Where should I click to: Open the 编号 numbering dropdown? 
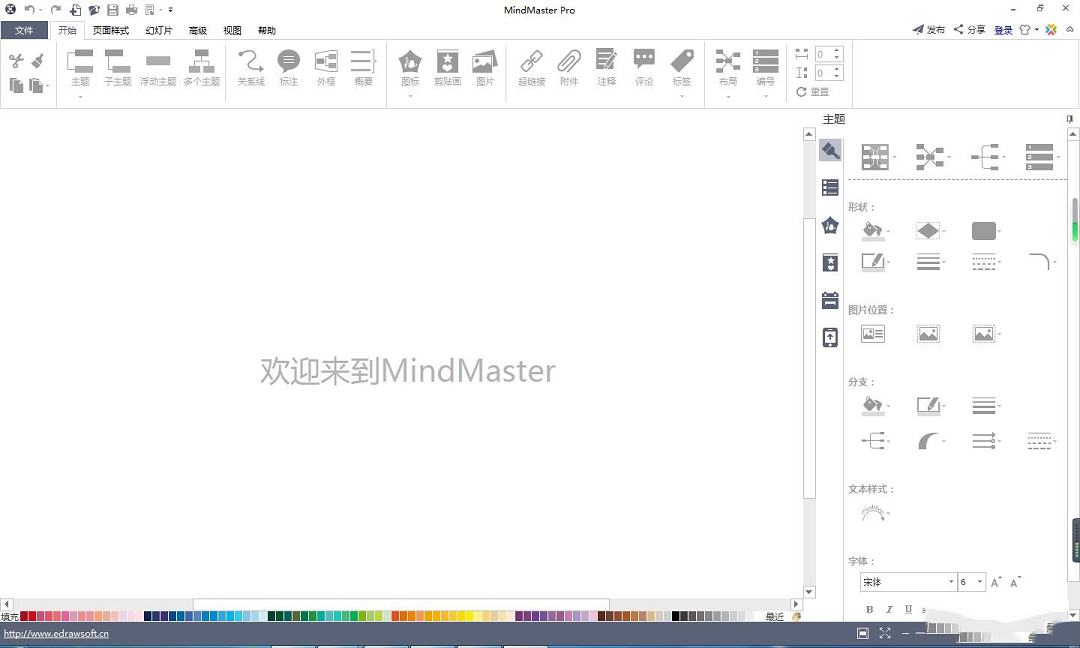point(765,96)
